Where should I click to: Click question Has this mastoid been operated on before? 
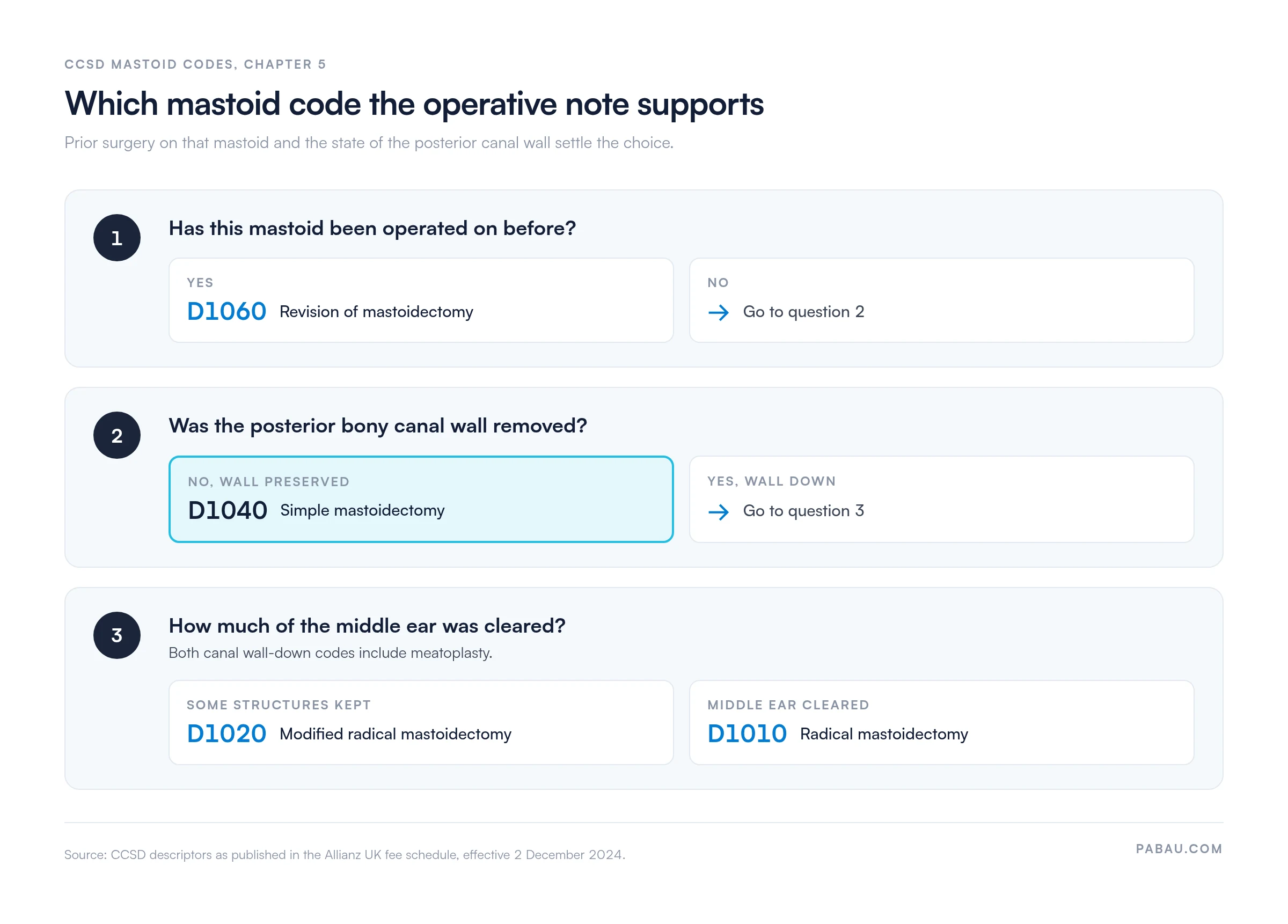coord(372,228)
